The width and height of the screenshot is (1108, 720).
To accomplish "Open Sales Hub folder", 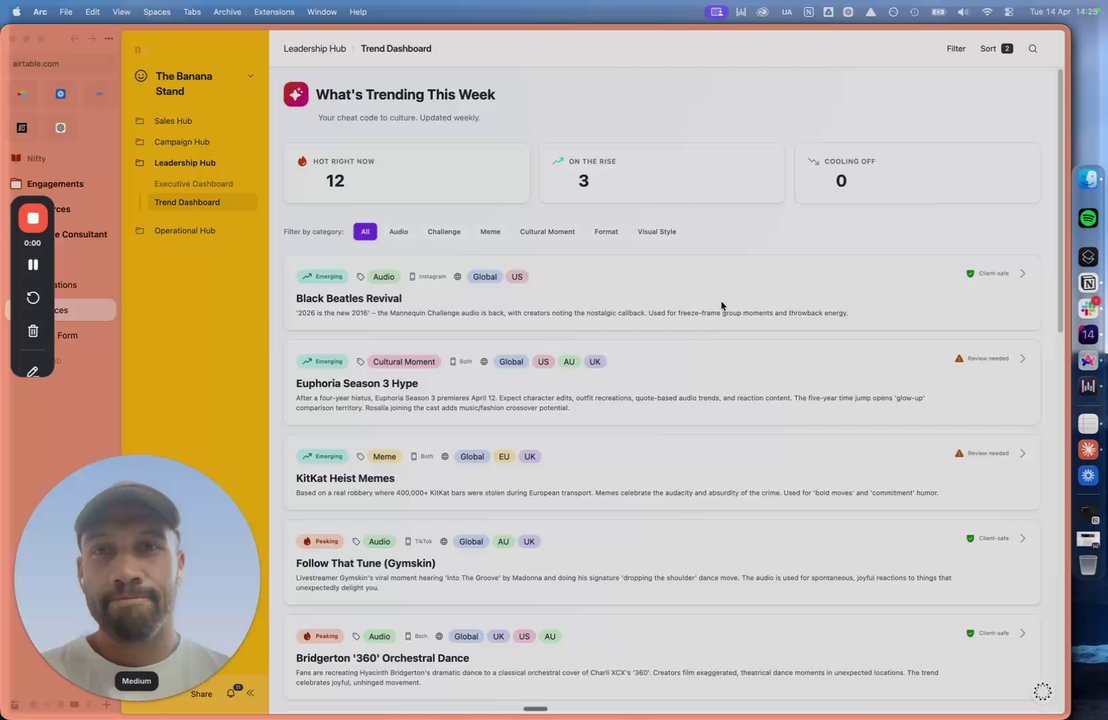I will click(x=173, y=121).
